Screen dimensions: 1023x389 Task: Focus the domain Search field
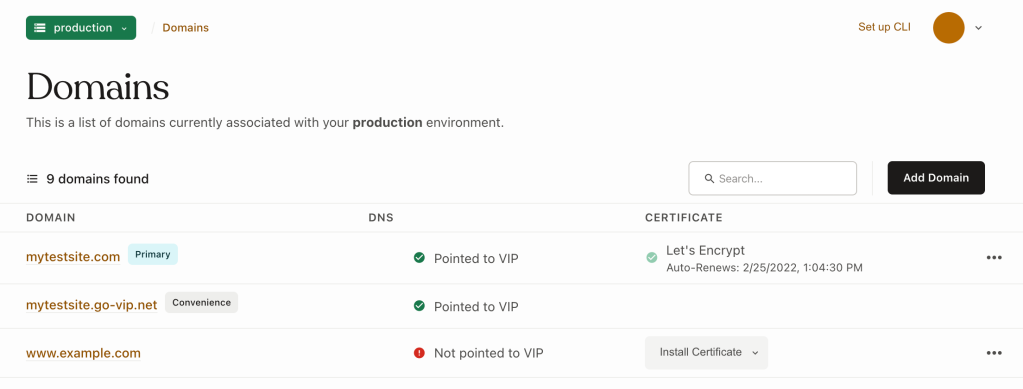(x=772, y=178)
